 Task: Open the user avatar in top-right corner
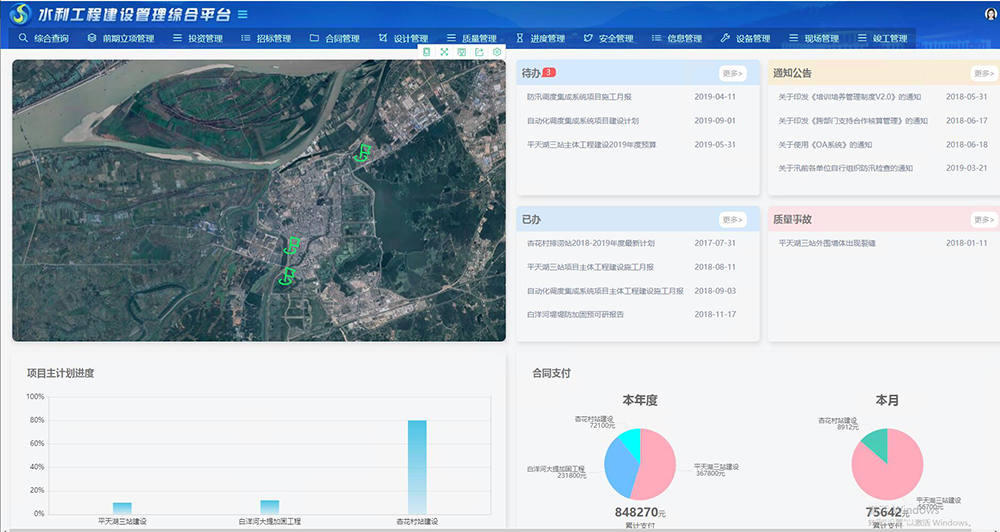[991, 14]
